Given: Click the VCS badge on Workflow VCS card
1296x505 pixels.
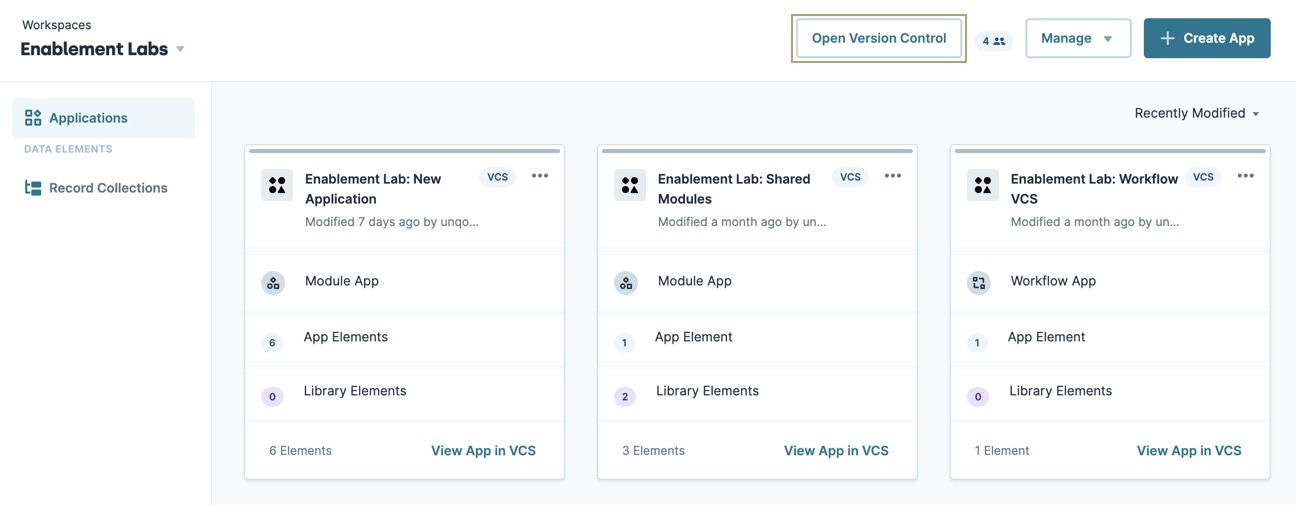Looking at the screenshot, I should [1203, 177].
